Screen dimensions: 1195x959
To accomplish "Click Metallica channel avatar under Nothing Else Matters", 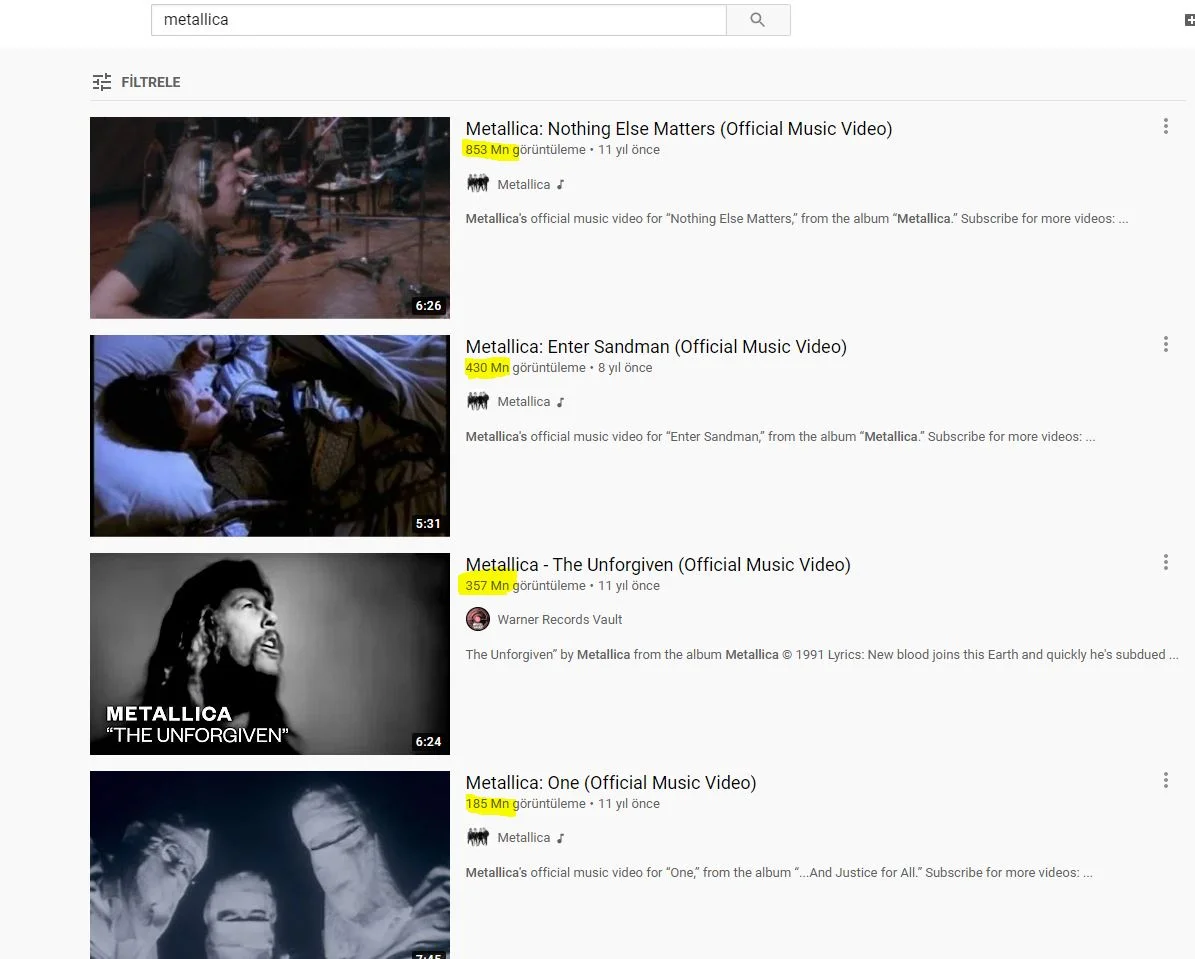I will point(478,184).
